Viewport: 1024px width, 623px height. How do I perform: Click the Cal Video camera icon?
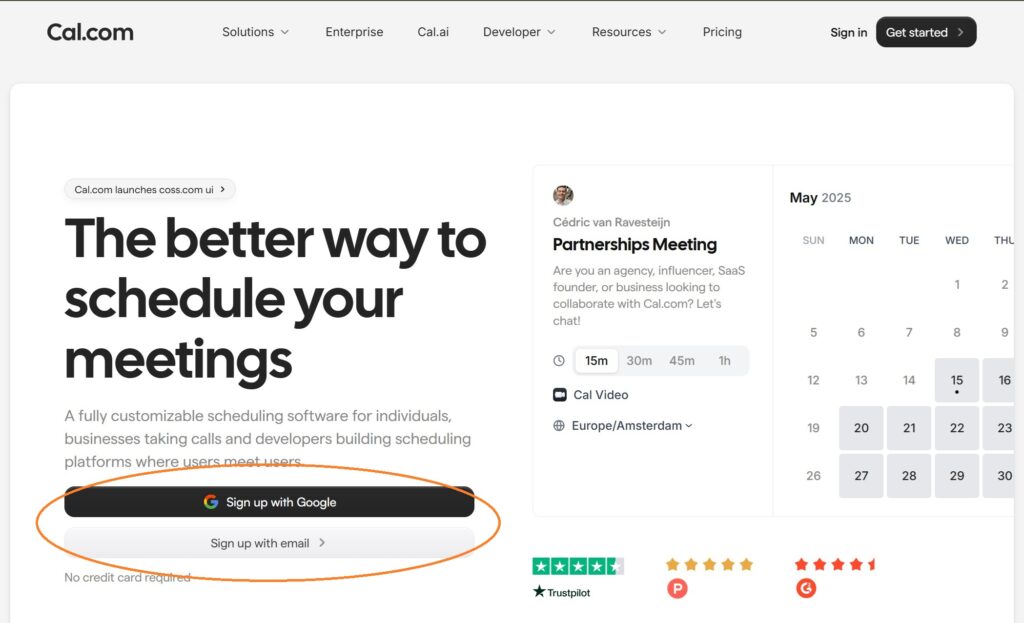click(x=560, y=395)
